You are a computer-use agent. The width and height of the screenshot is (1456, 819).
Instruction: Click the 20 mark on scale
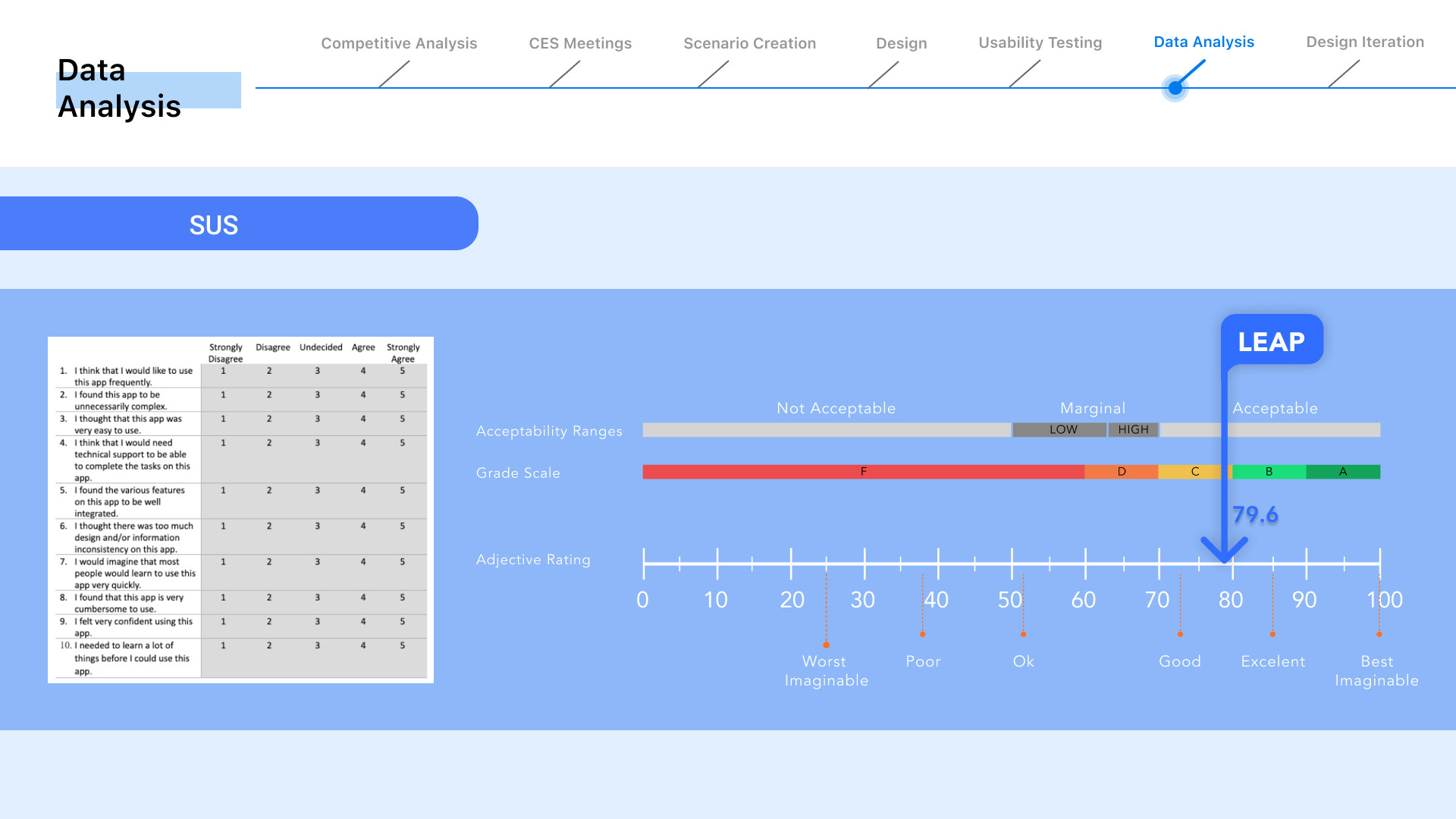click(x=792, y=600)
